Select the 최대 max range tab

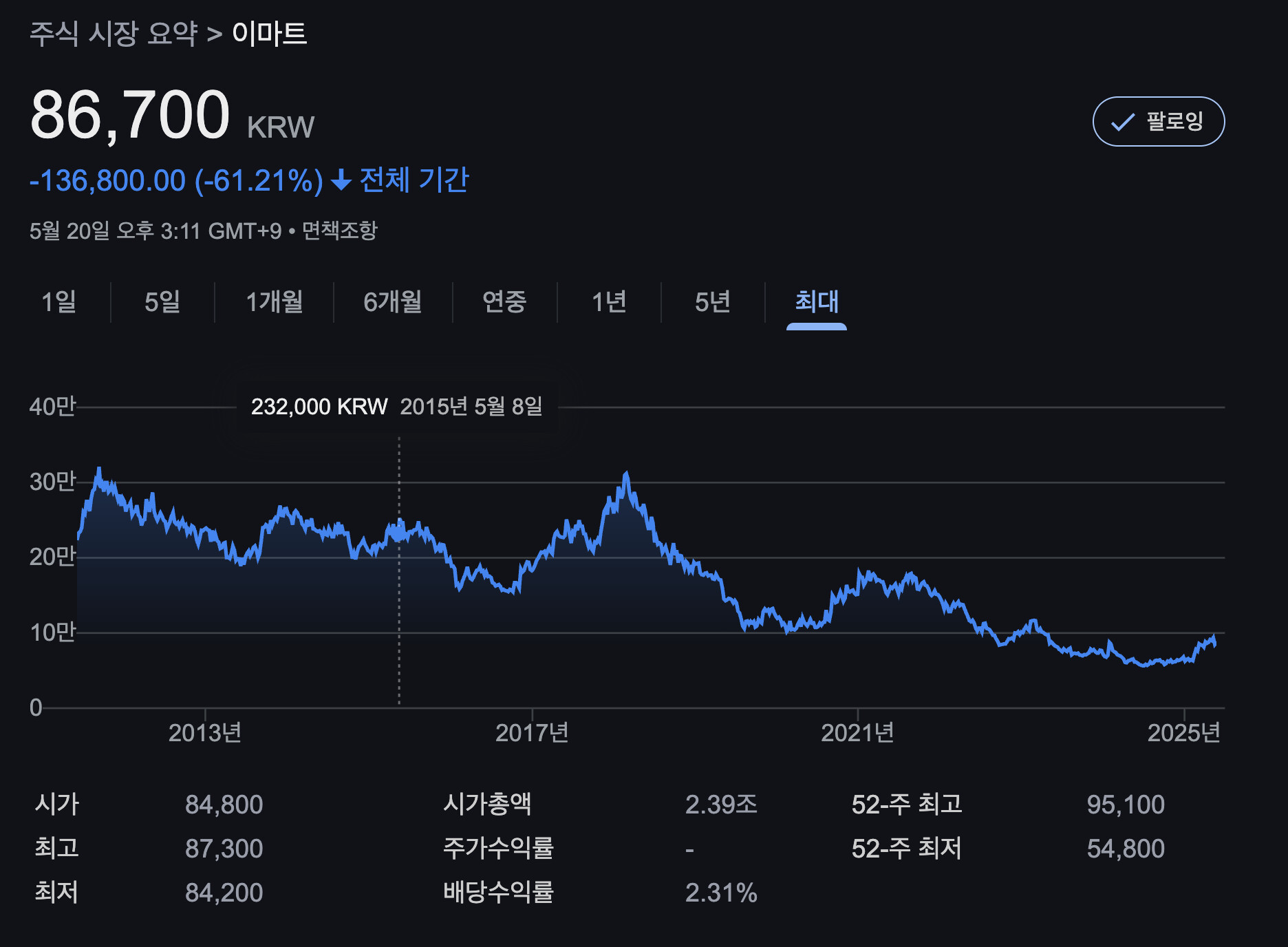pyautogui.click(x=816, y=301)
